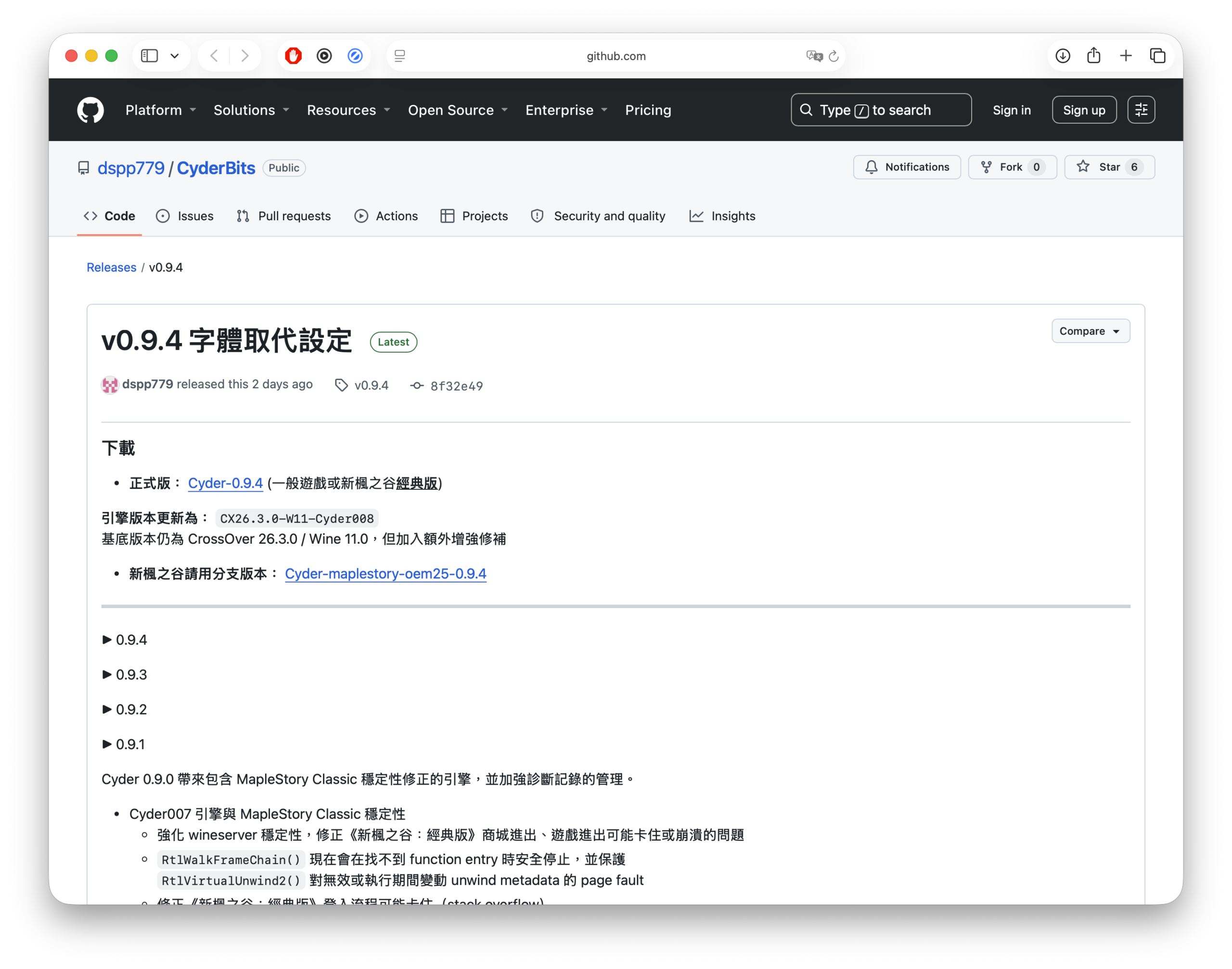Viewport: 1232px width, 969px height.
Task: Click the v0.9.4 字體取代設定 release title
Action: [x=226, y=341]
